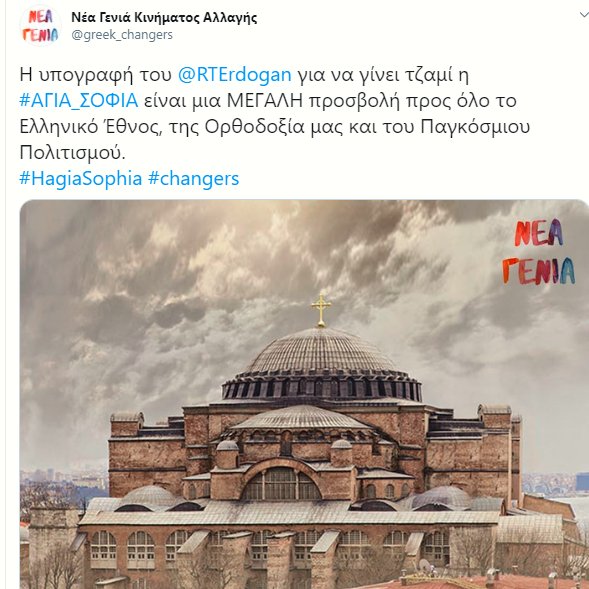Click the word ΜΕΓΑΛΗ in tweet text

point(265,101)
